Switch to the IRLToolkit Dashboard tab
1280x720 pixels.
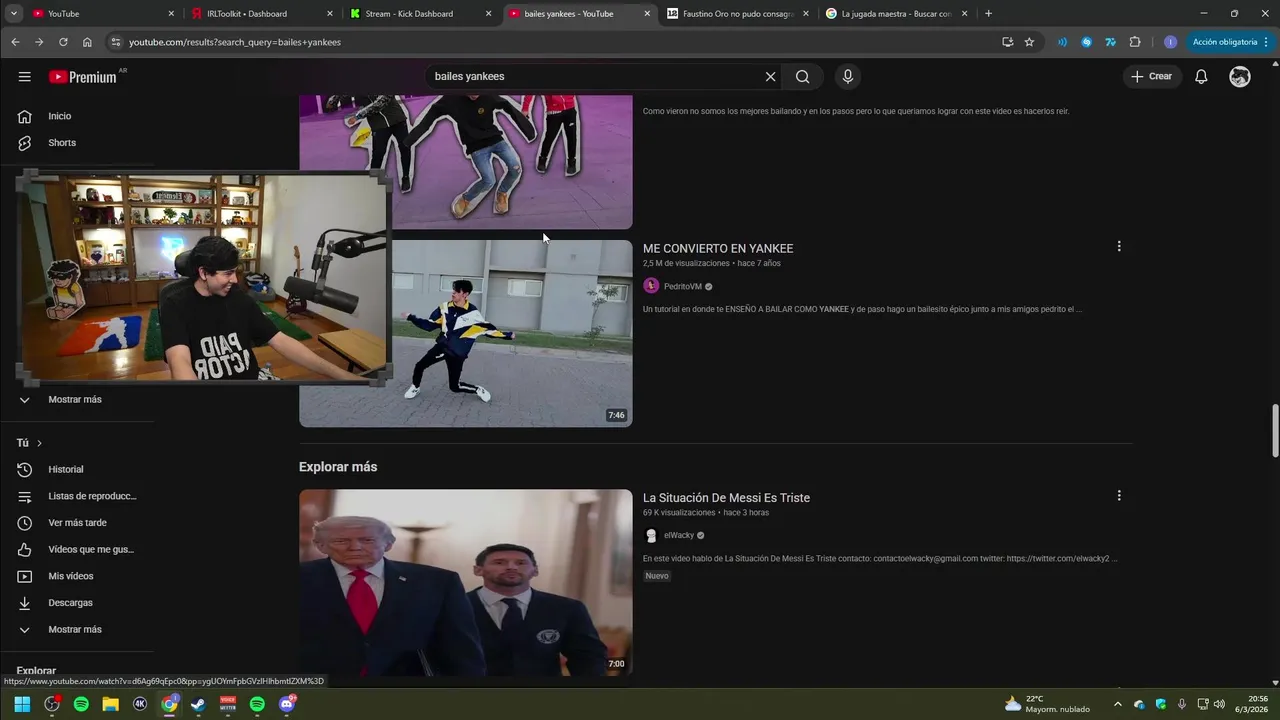262,14
